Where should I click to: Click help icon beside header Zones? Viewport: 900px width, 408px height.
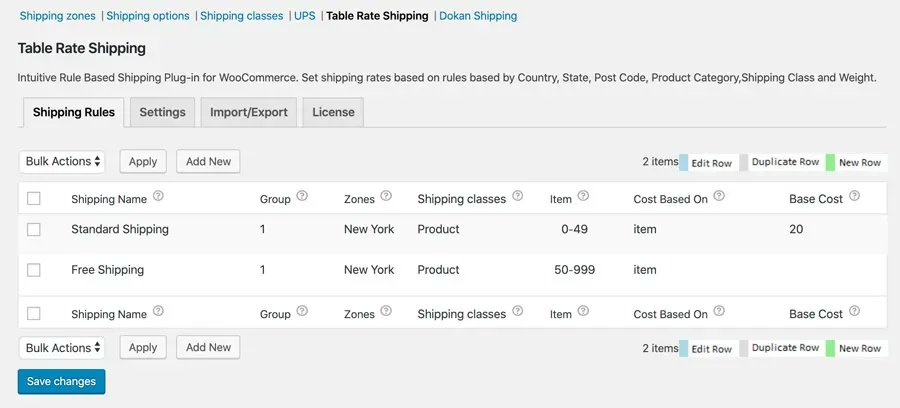click(x=386, y=197)
